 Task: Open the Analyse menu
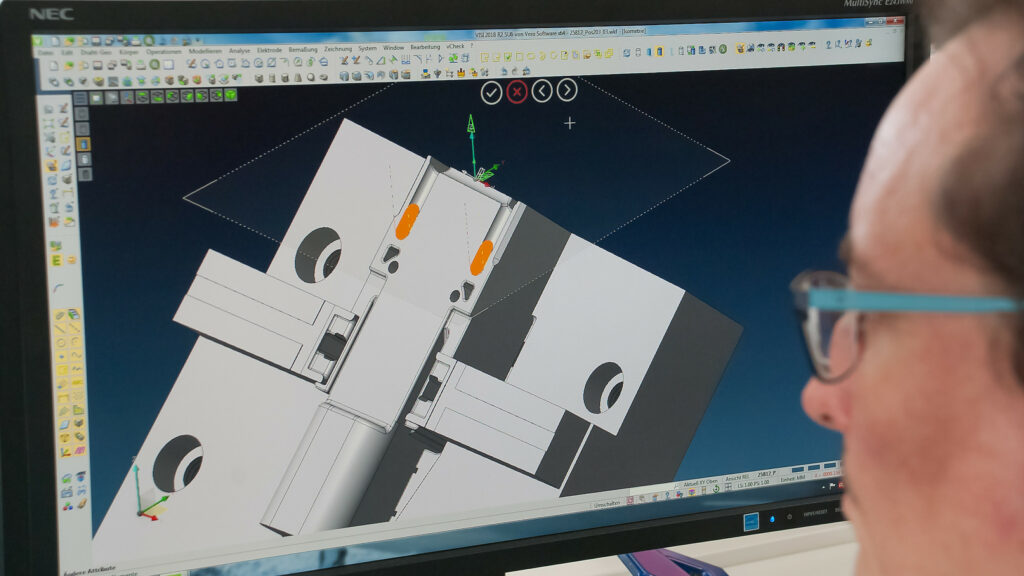coord(240,50)
